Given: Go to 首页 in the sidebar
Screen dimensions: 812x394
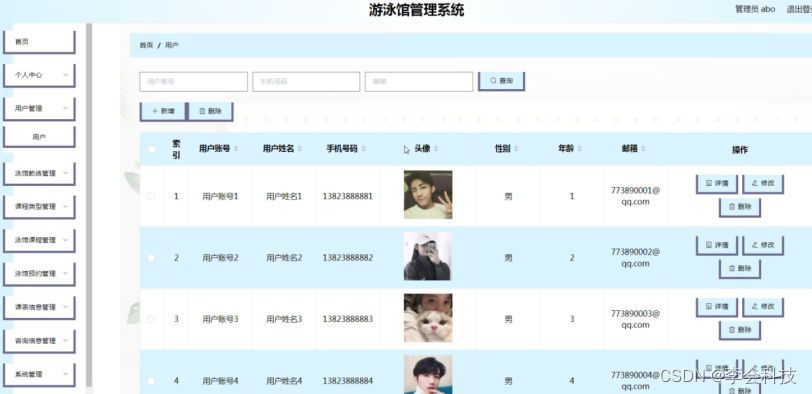Looking at the screenshot, I should click(x=39, y=42).
